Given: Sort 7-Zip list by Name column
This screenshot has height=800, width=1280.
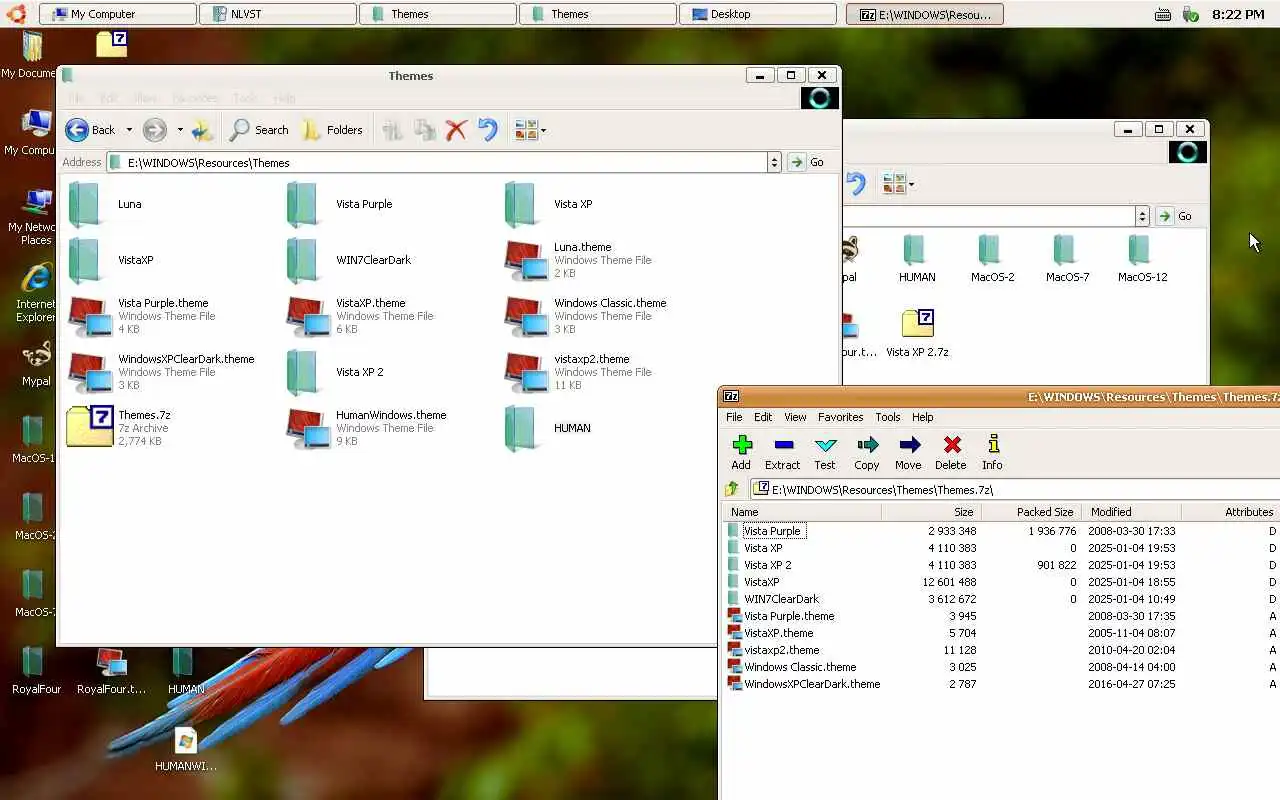Looking at the screenshot, I should [802, 512].
